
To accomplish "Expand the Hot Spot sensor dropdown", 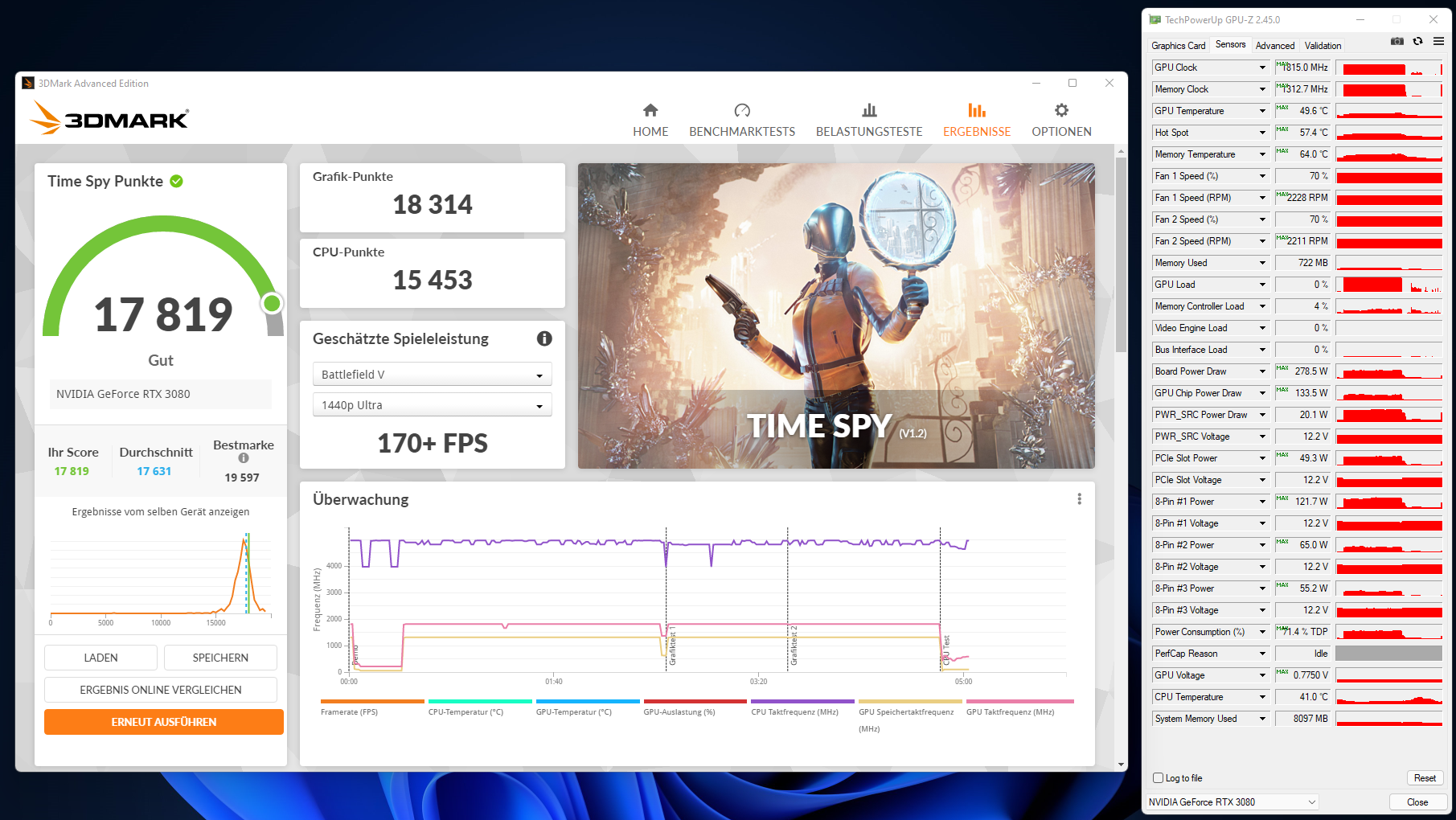I will (x=1262, y=133).
